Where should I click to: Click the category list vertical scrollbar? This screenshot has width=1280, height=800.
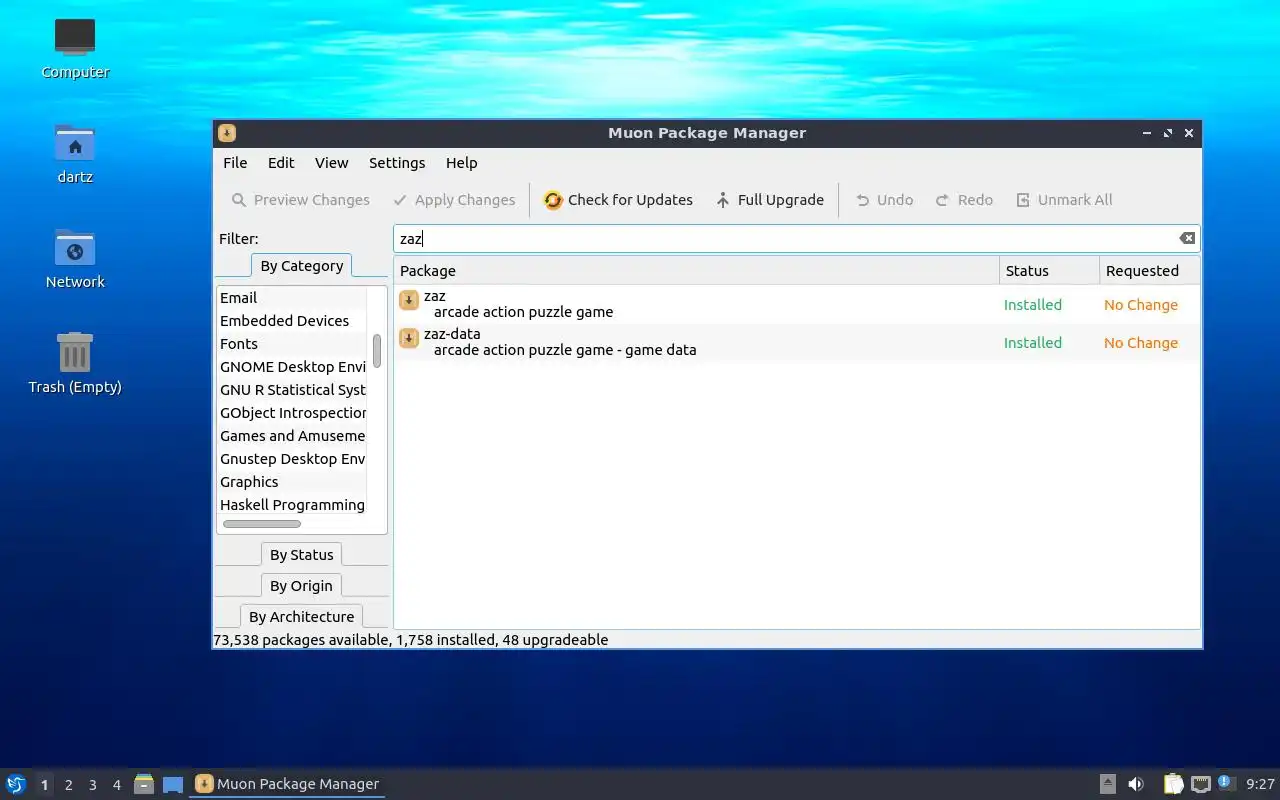click(377, 350)
